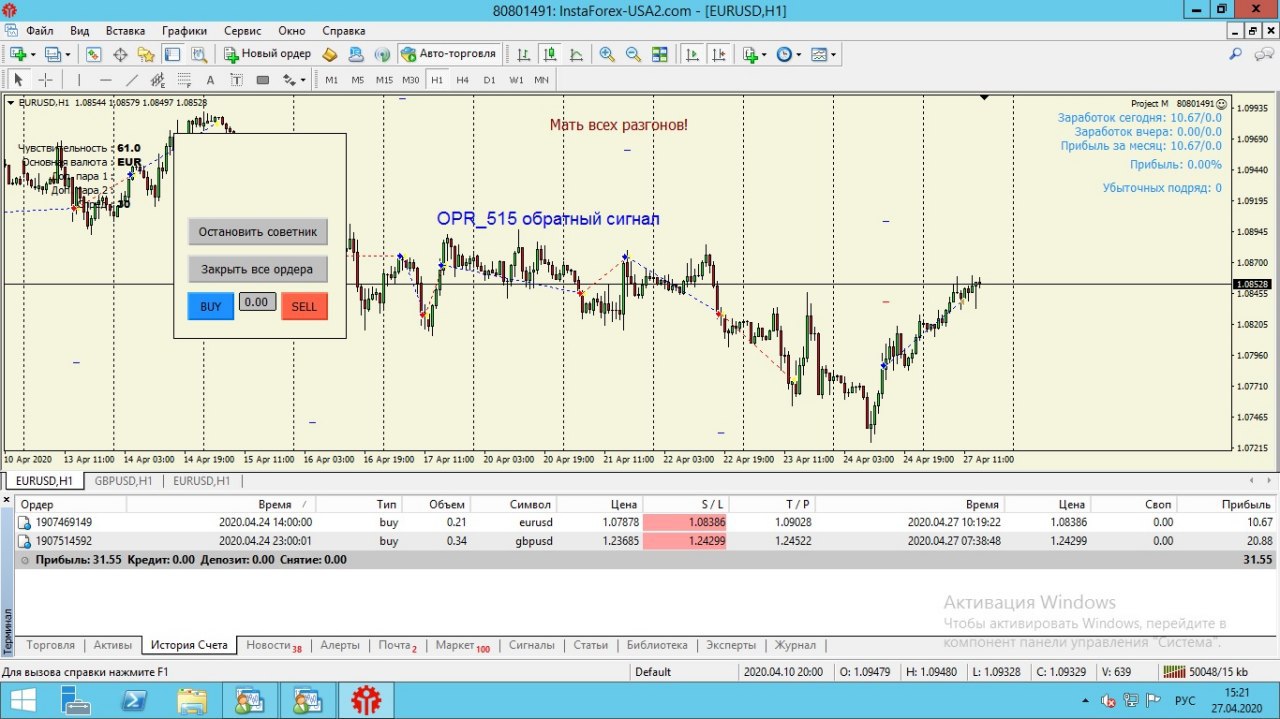Open the Торговля terminal tab
The image size is (1280, 719).
(50, 645)
